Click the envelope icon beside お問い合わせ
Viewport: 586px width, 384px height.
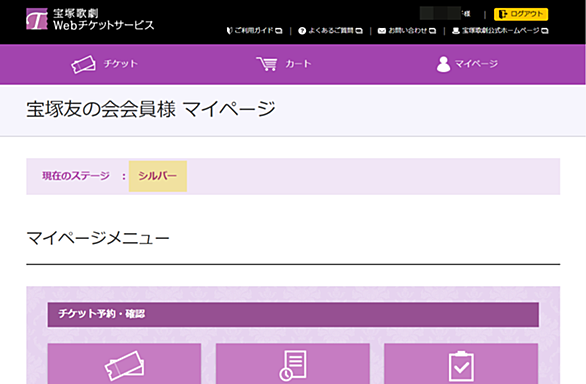(382, 31)
